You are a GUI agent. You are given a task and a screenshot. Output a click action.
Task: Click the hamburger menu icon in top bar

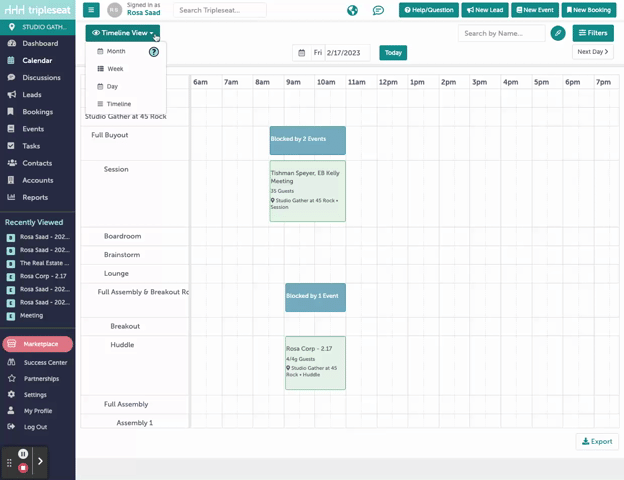pyautogui.click(x=91, y=10)
